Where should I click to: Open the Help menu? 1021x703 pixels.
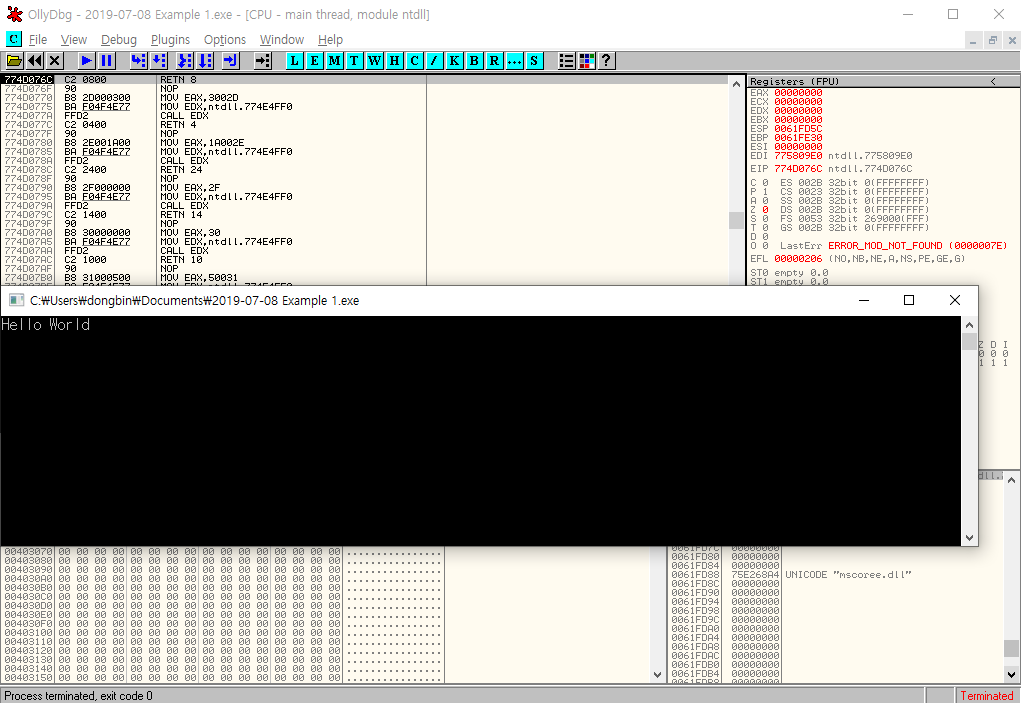pyautogui.click(x=330, y=40)
